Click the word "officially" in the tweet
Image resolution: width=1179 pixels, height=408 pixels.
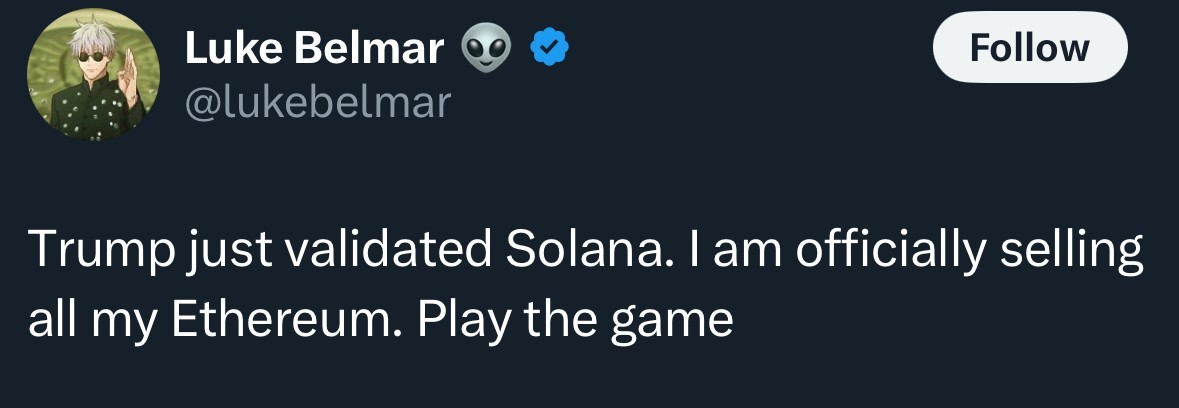coord(887,250)
